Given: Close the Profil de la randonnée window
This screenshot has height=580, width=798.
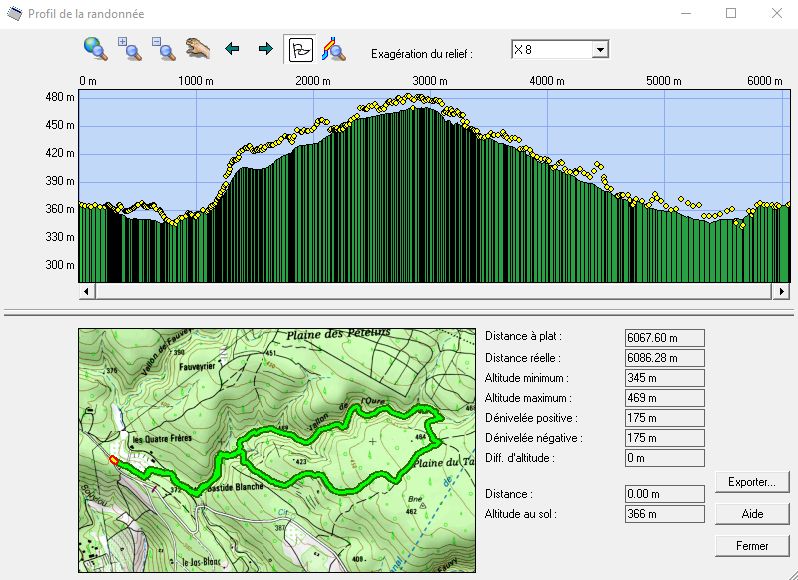Looking at the screenshot, I should [x=777, y=13].
